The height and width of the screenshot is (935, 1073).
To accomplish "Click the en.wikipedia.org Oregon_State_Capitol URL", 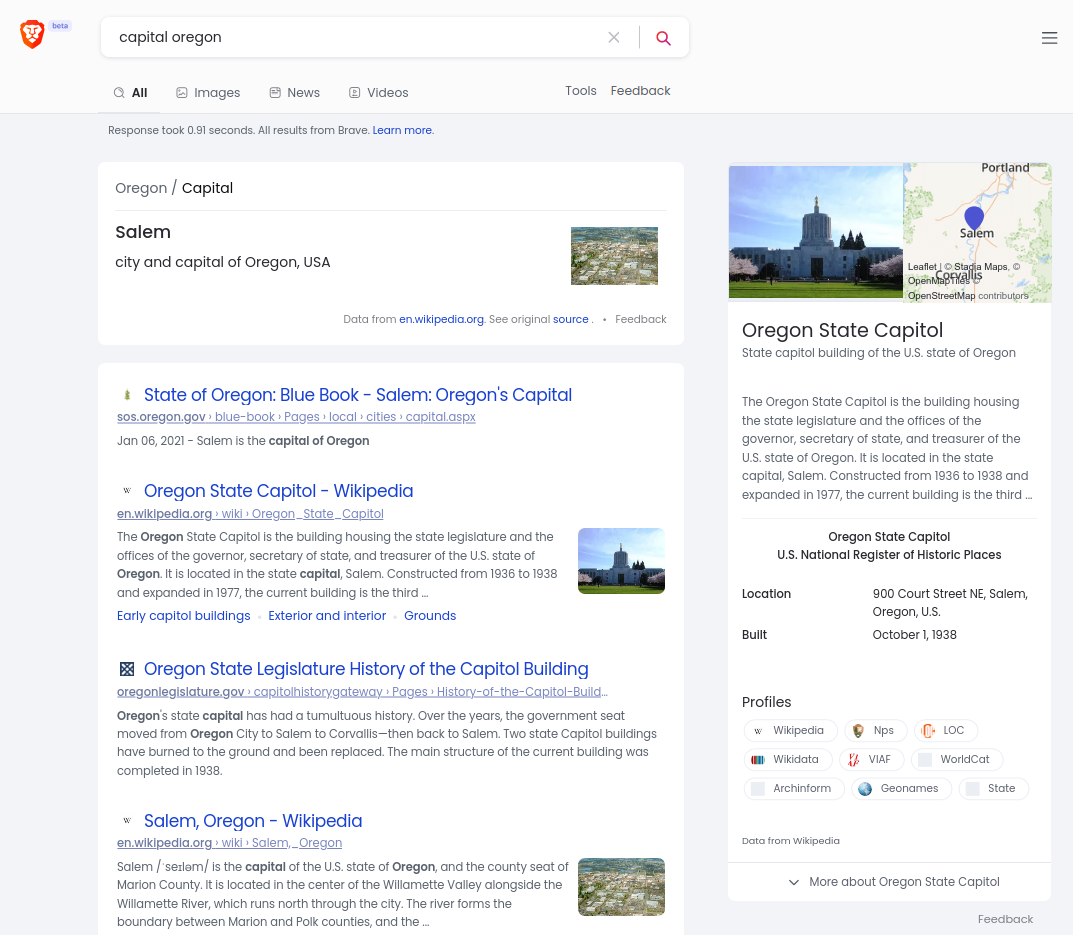I will pos(250,514).
